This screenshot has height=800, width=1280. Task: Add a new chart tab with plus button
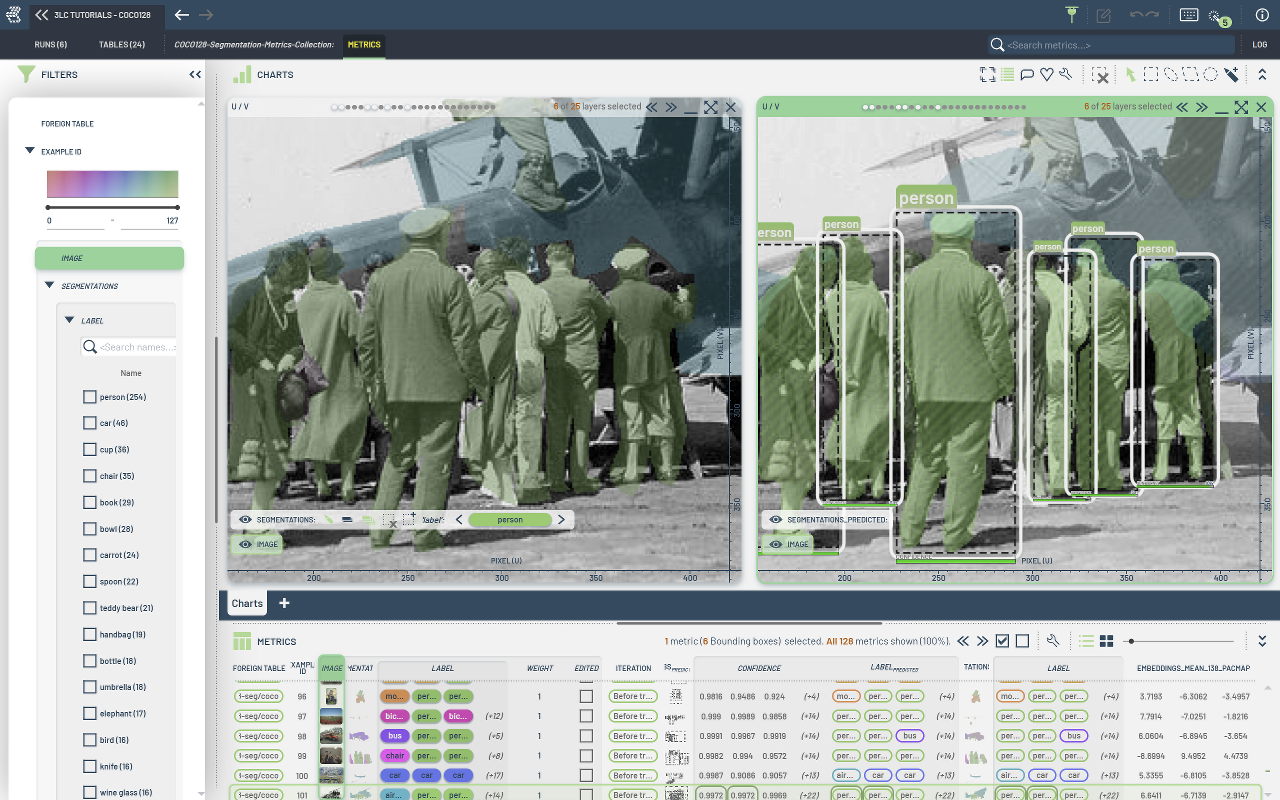pos(284,603)
